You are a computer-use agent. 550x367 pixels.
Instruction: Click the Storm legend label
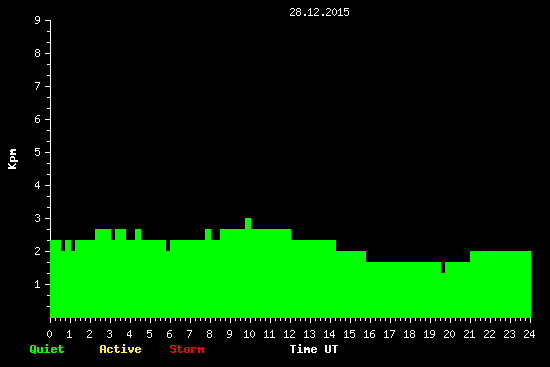point(187,349)
